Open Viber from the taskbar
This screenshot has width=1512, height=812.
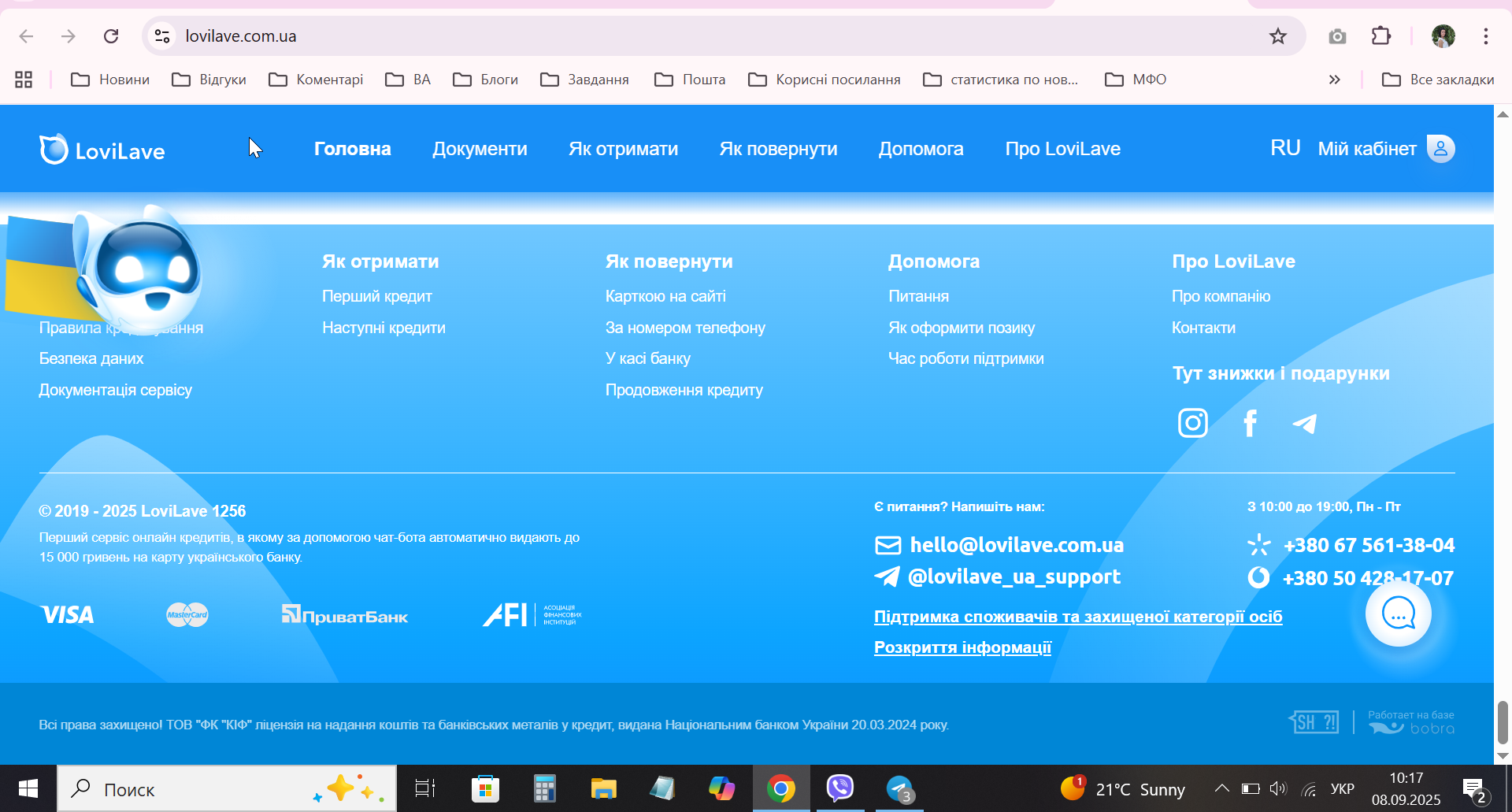(839, 788)
